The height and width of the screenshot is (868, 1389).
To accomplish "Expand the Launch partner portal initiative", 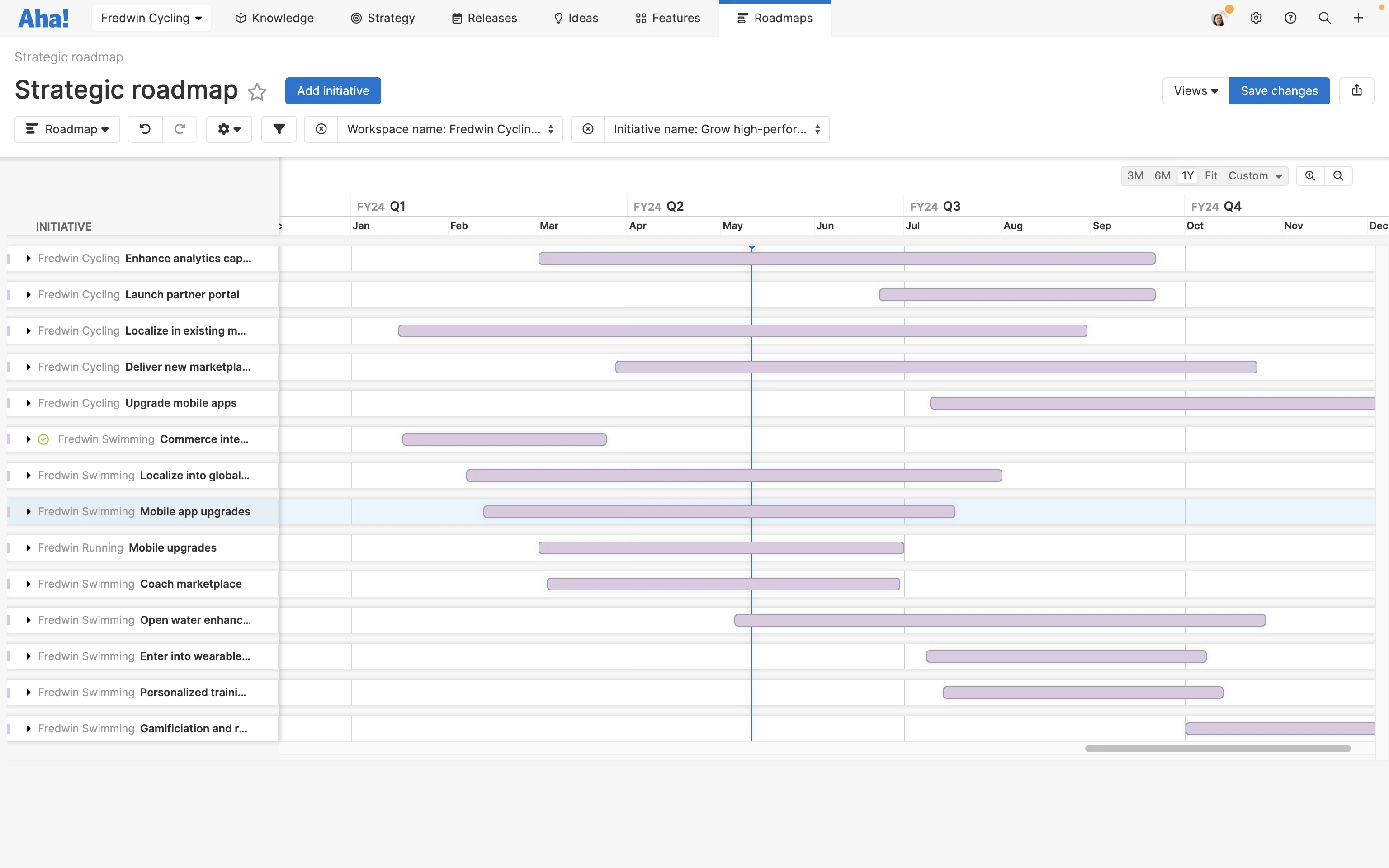I will [28, 294].
